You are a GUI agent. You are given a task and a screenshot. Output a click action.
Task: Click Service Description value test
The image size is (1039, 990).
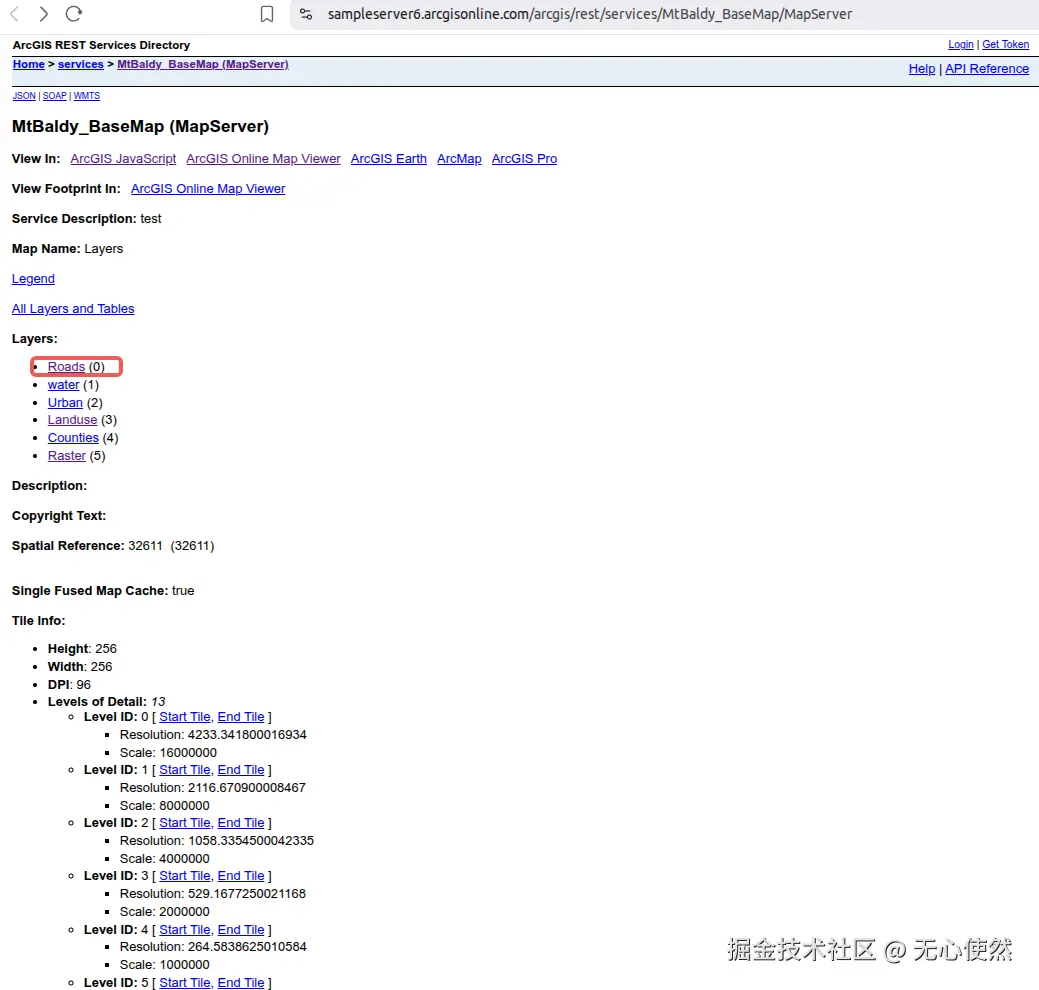150,219
